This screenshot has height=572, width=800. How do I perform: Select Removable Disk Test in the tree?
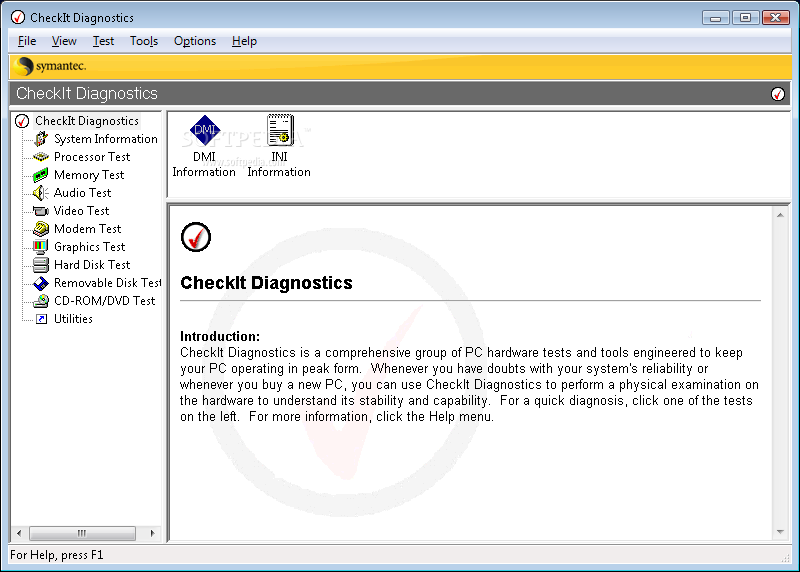tap(107, 283)
